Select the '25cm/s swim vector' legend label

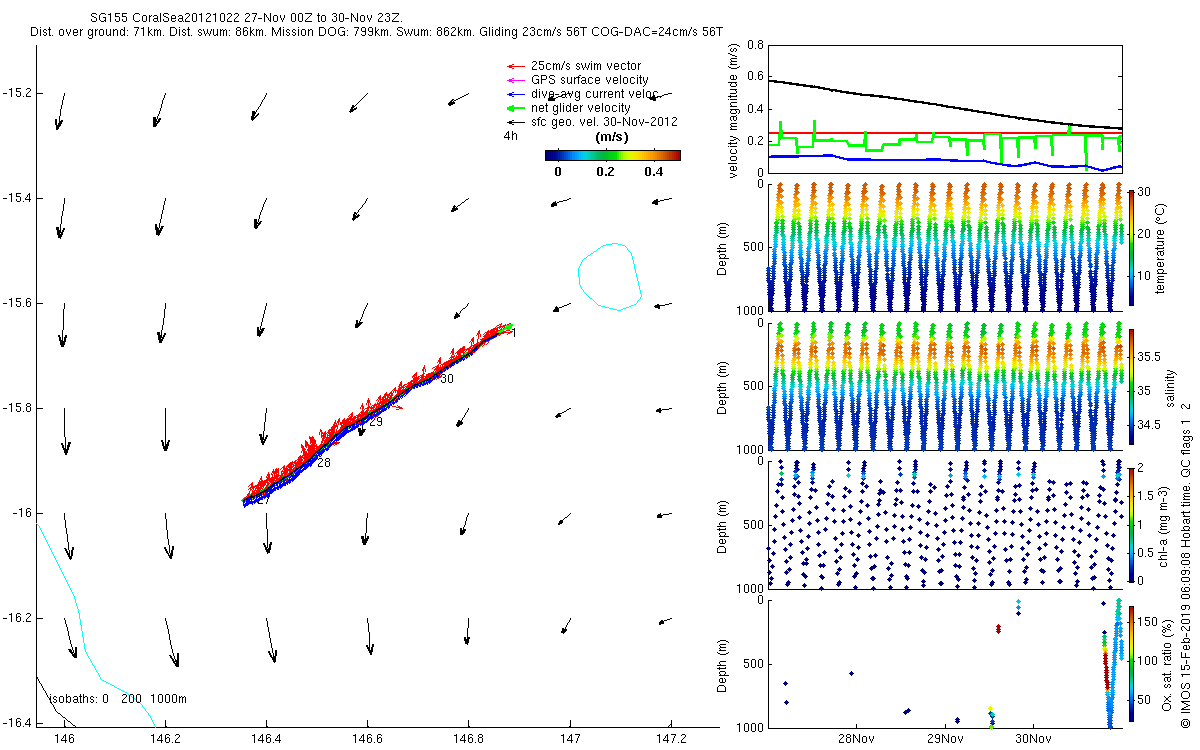584,66
